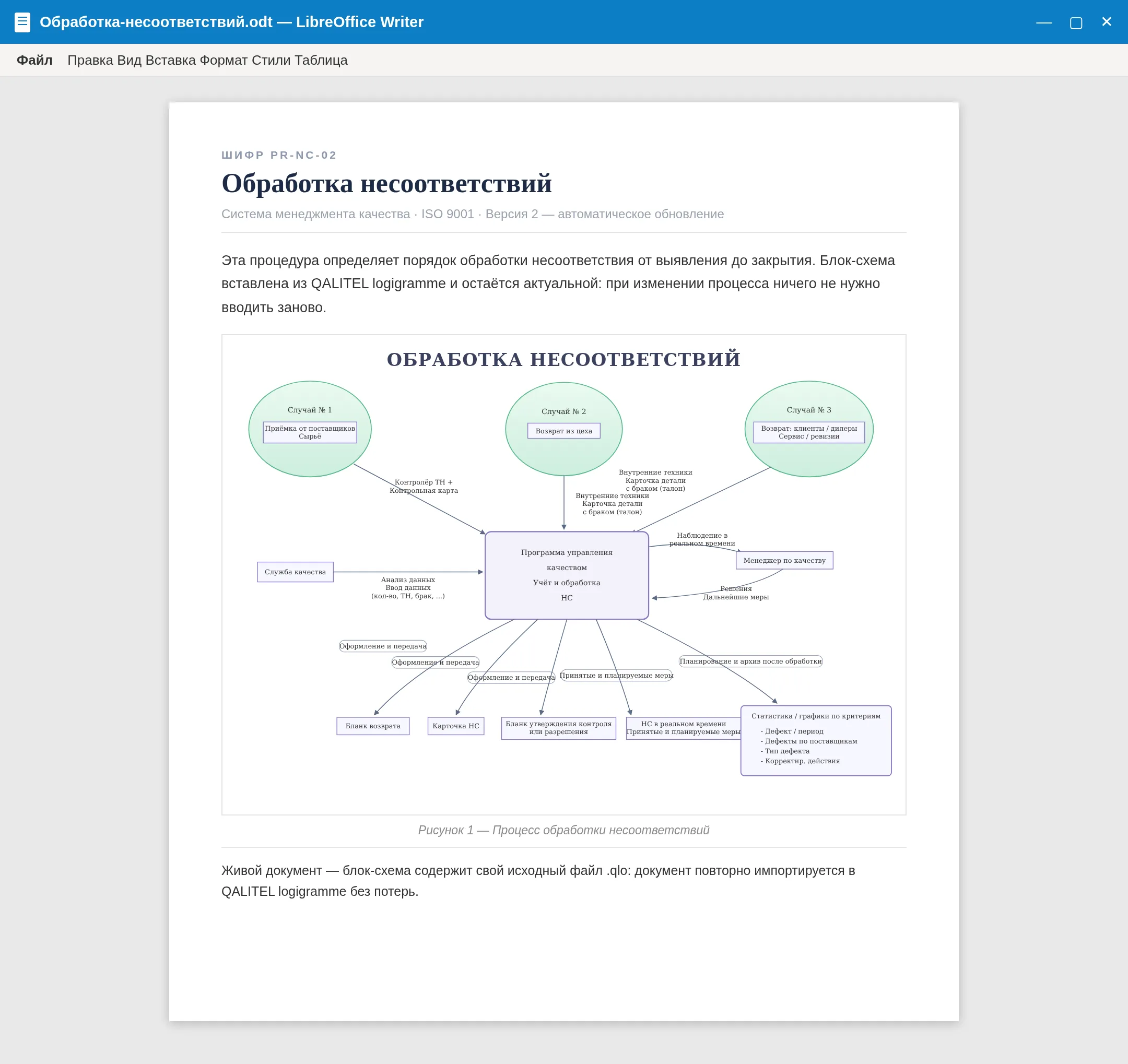
Task: Click the Планирование и архив после обработки label
Action: coord(750,661)
